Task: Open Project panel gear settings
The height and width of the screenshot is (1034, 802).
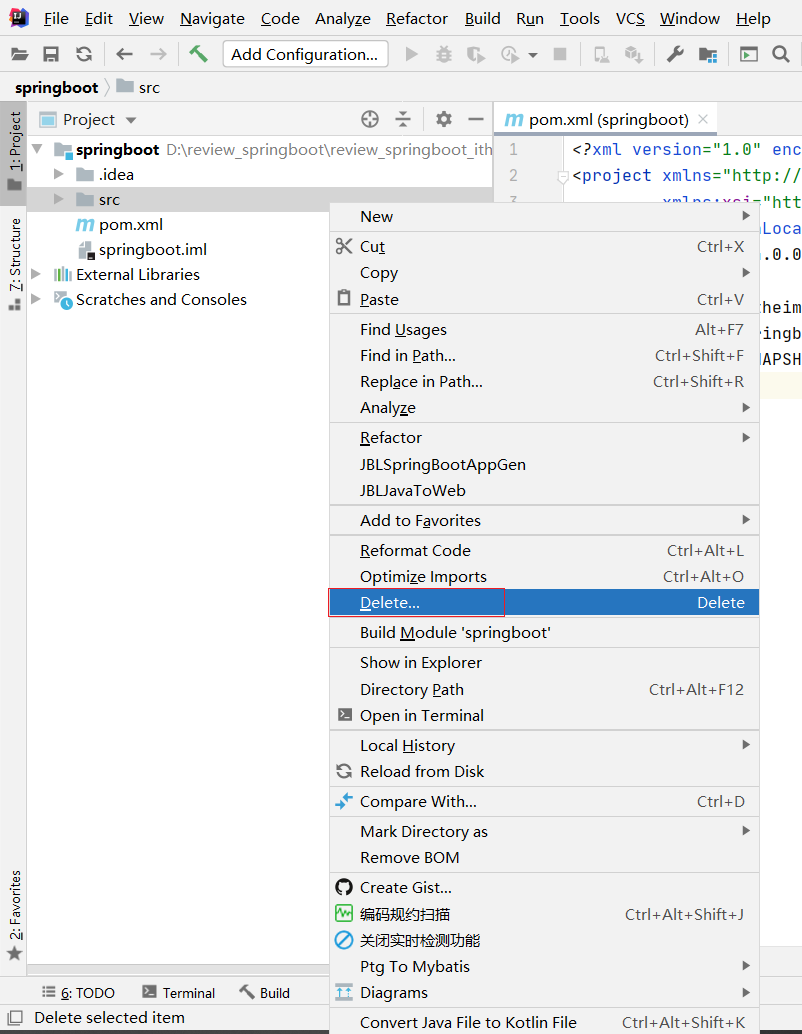Action: [444, 119]
